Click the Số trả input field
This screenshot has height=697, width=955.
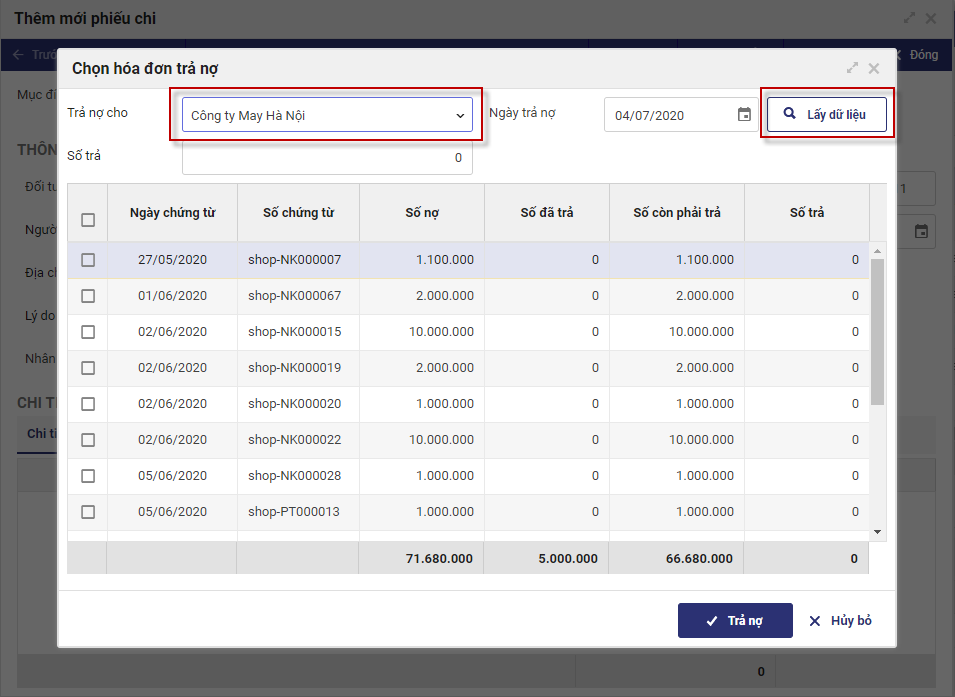327,158
